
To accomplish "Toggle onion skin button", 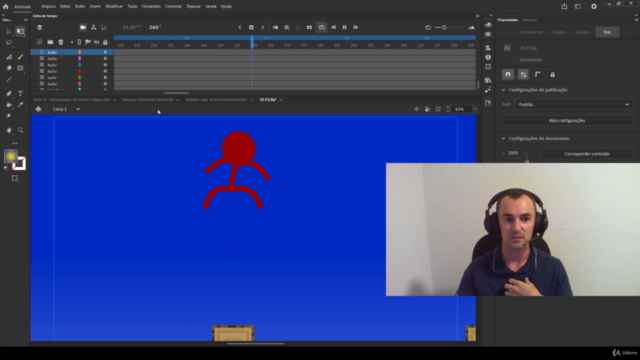I will (276, 27).
